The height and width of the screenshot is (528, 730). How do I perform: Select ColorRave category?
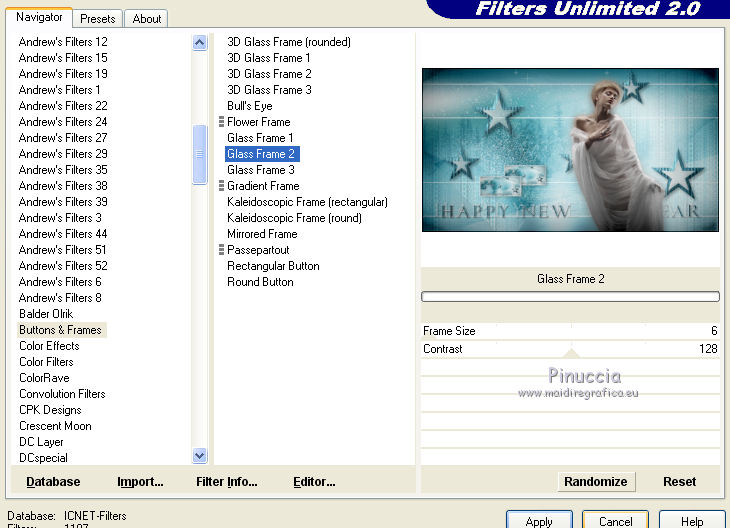point(44,378)
